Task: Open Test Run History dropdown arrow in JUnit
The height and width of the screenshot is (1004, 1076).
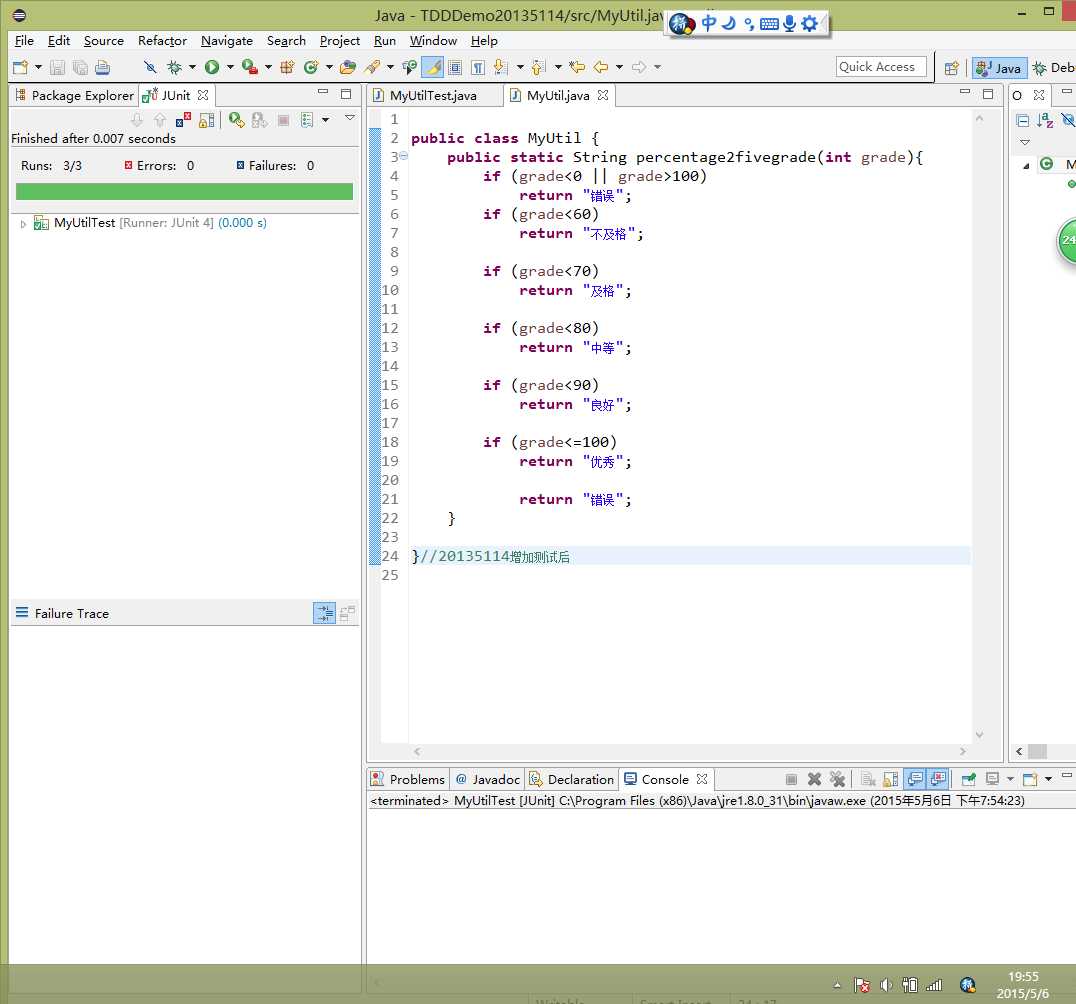Action: point(325,121)
